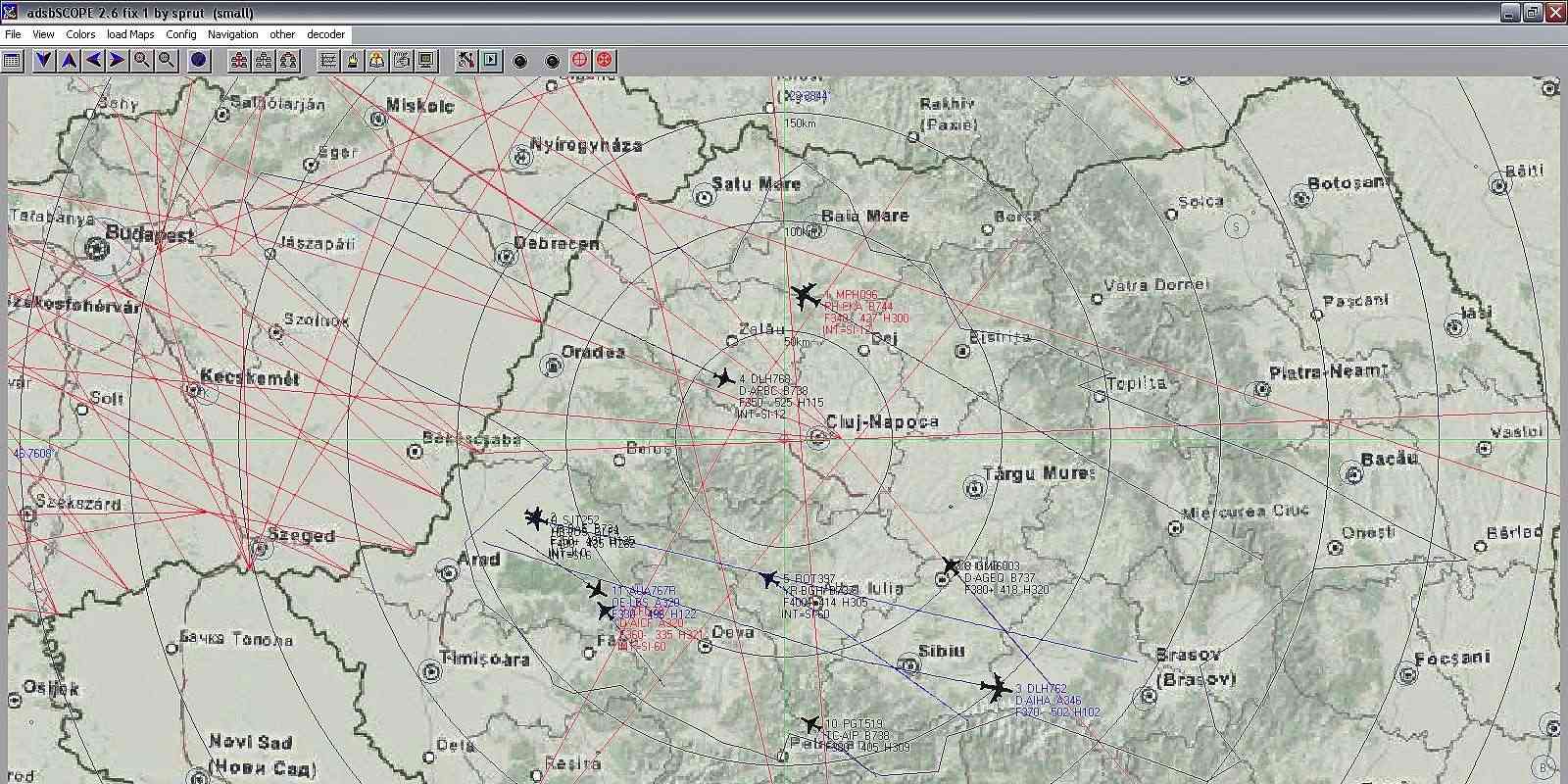The height and width of the screenshot is (784, 1568).
Task: Open the aircraft table list icon
Action: [12, 61]
